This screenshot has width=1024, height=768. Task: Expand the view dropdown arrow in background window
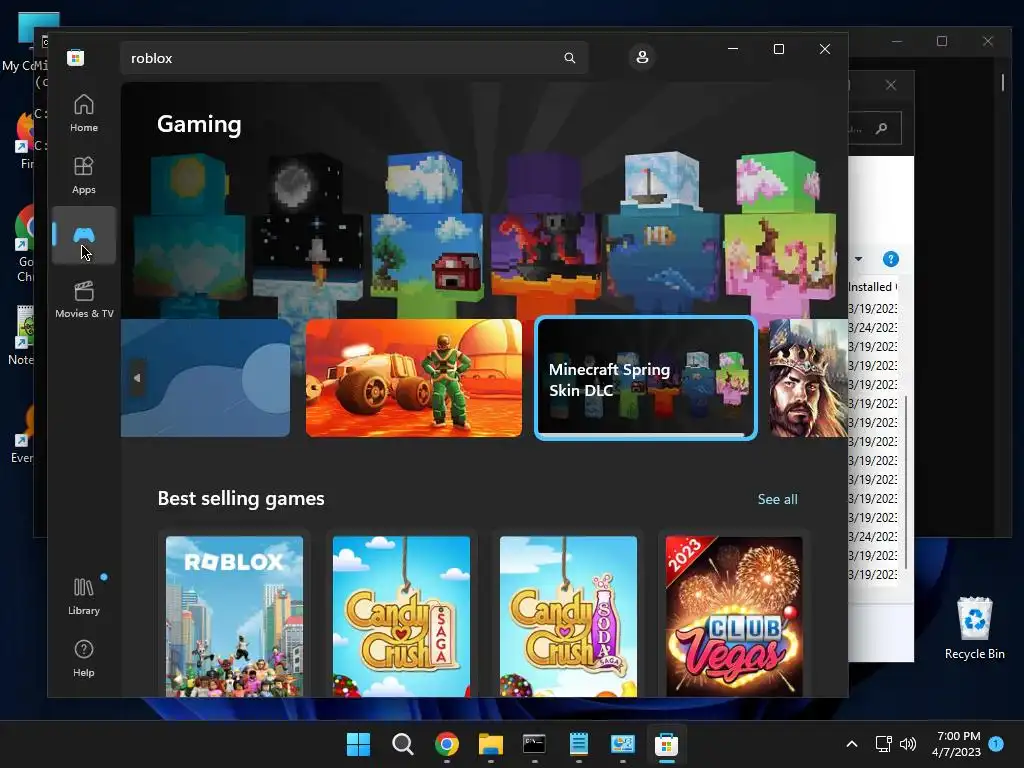[859, 259]
